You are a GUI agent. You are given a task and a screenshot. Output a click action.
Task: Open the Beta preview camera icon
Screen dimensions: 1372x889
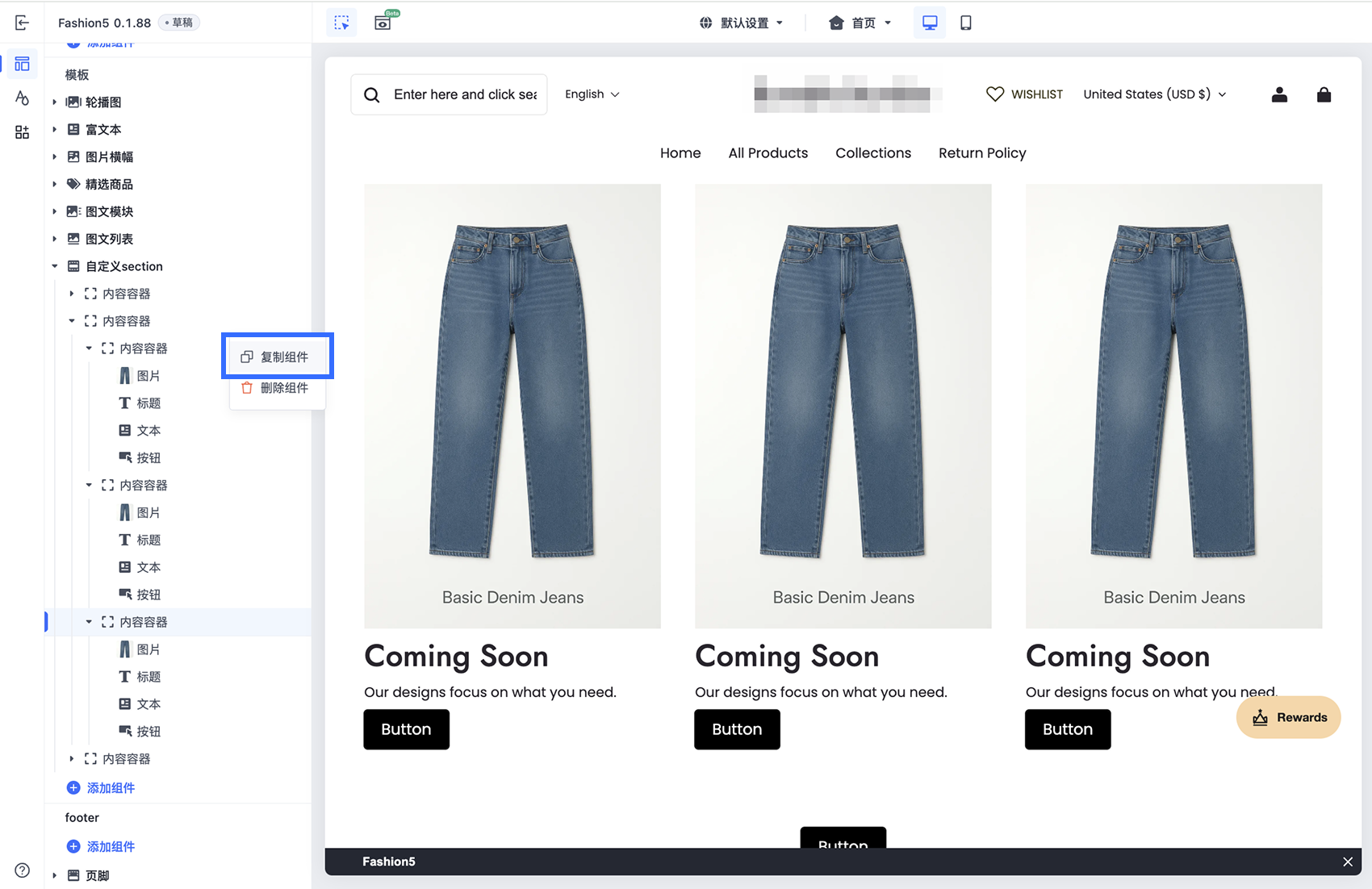[x=383, y=23]
